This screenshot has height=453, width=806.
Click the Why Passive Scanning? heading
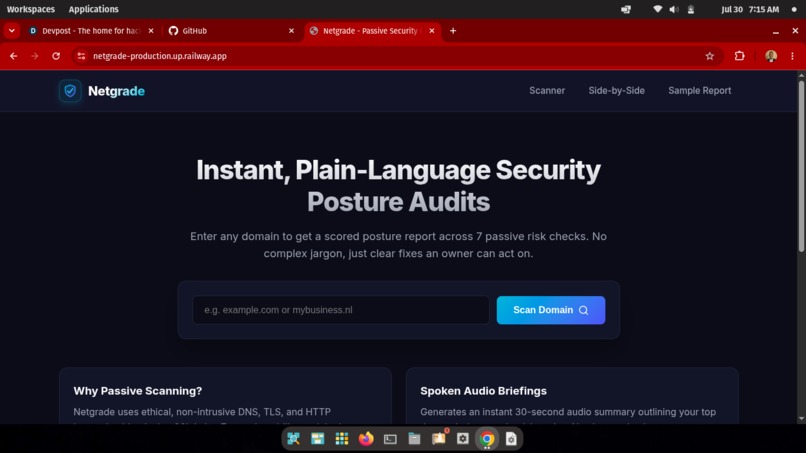point(138,391)
